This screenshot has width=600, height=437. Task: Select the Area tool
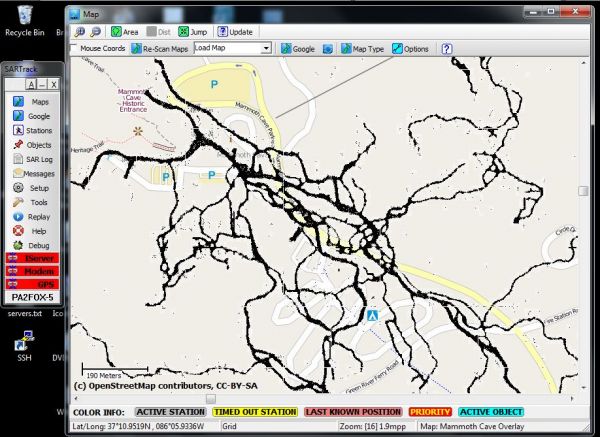pyautogui.click(x=124, y=32)
